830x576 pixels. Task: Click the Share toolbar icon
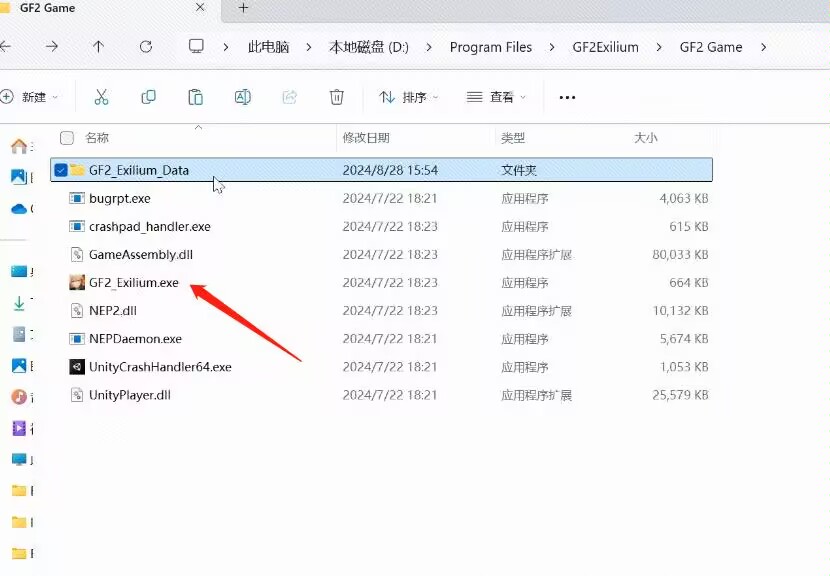(290, 97)
